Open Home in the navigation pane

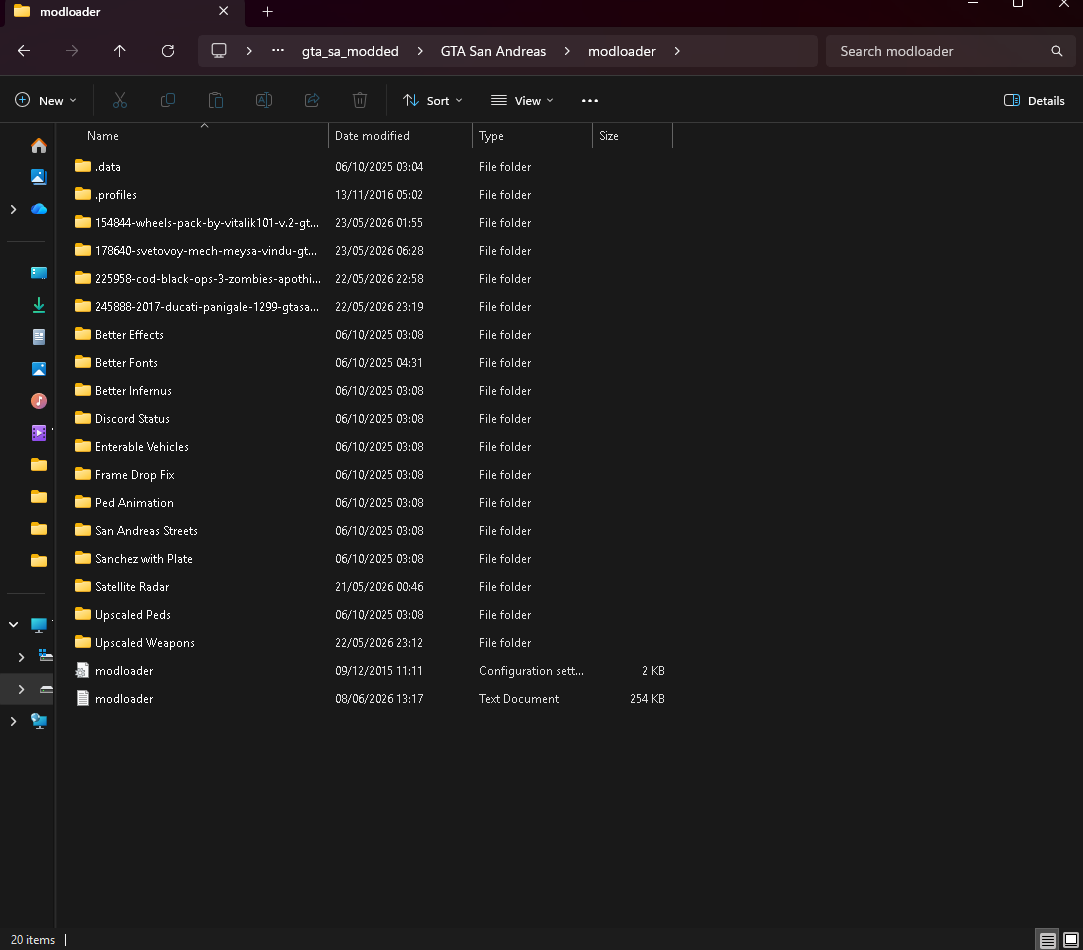tap(39, 146)
